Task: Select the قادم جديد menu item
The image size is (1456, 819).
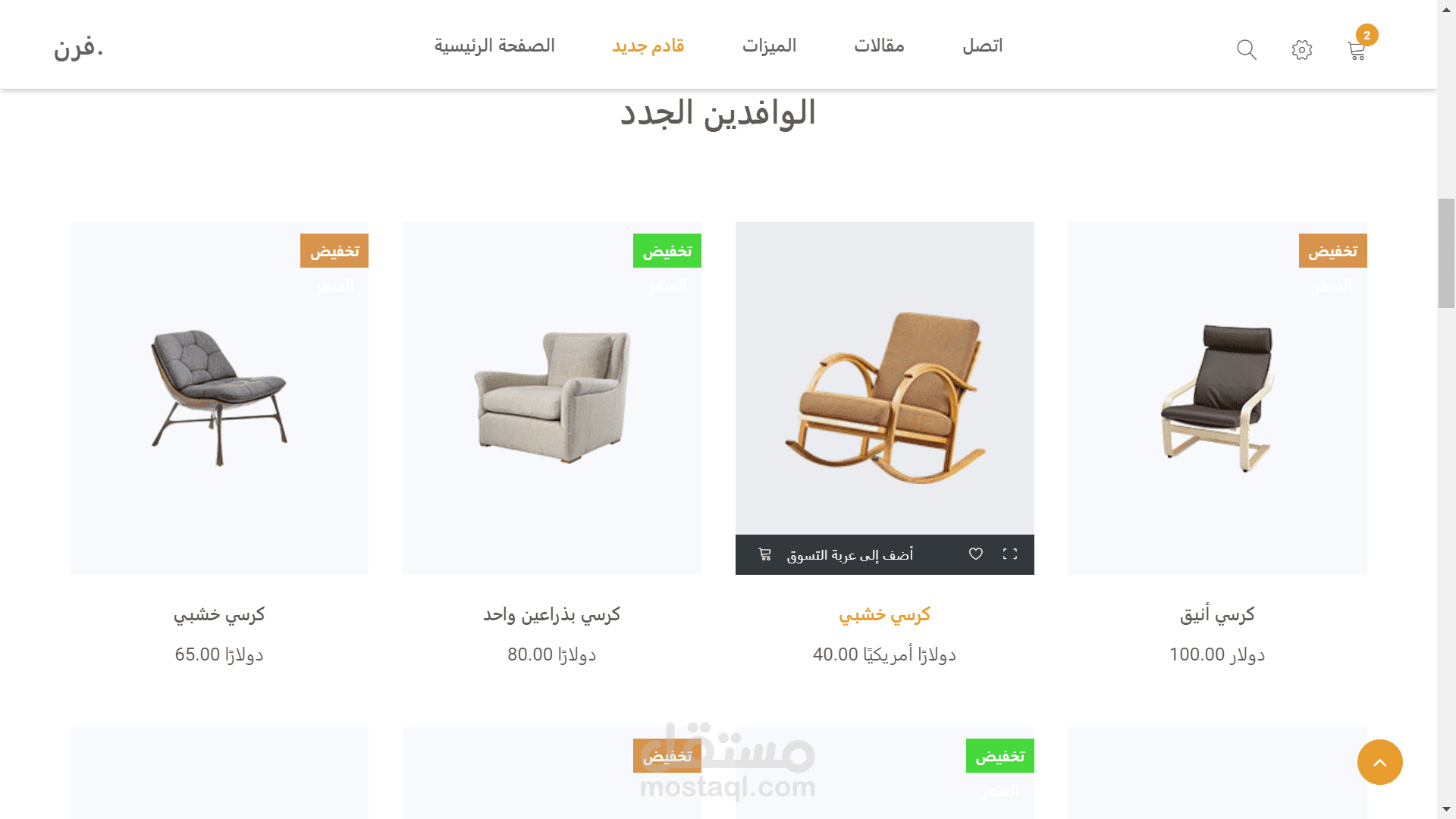Action: tap(648, 45)
